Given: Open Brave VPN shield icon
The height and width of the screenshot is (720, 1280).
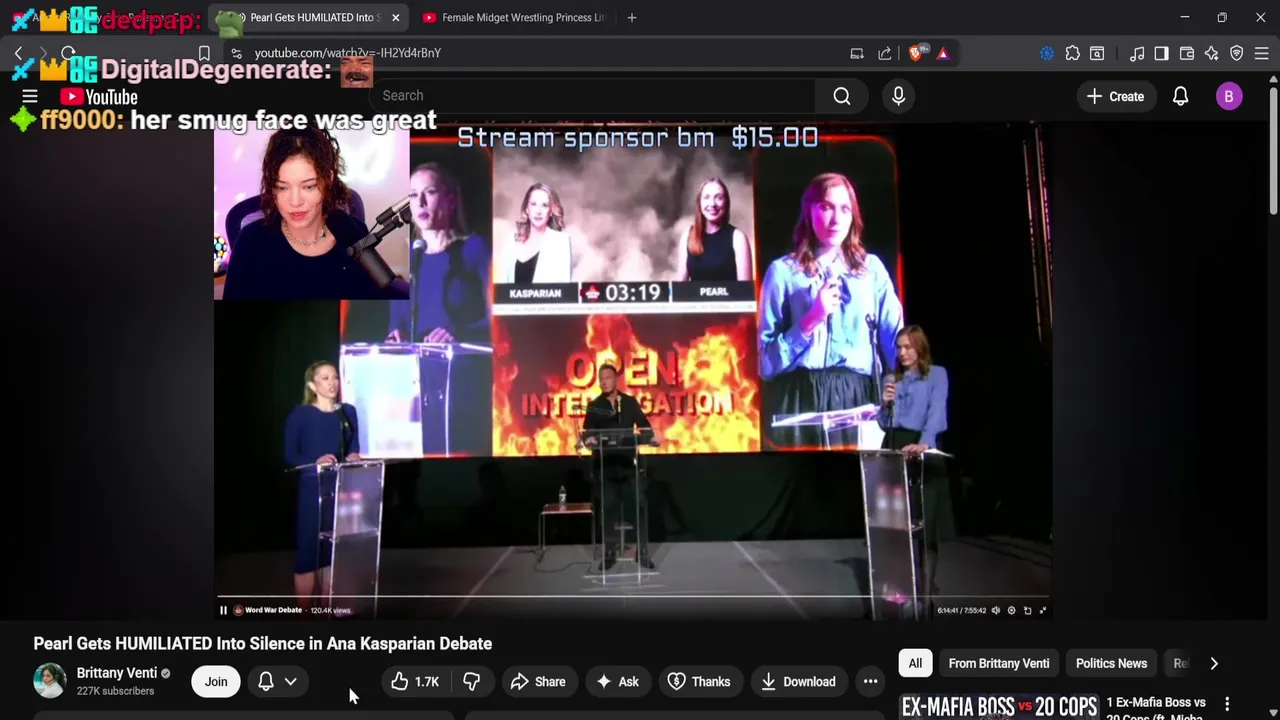Looking at the screenshot, I should [x=1237, y=53].
